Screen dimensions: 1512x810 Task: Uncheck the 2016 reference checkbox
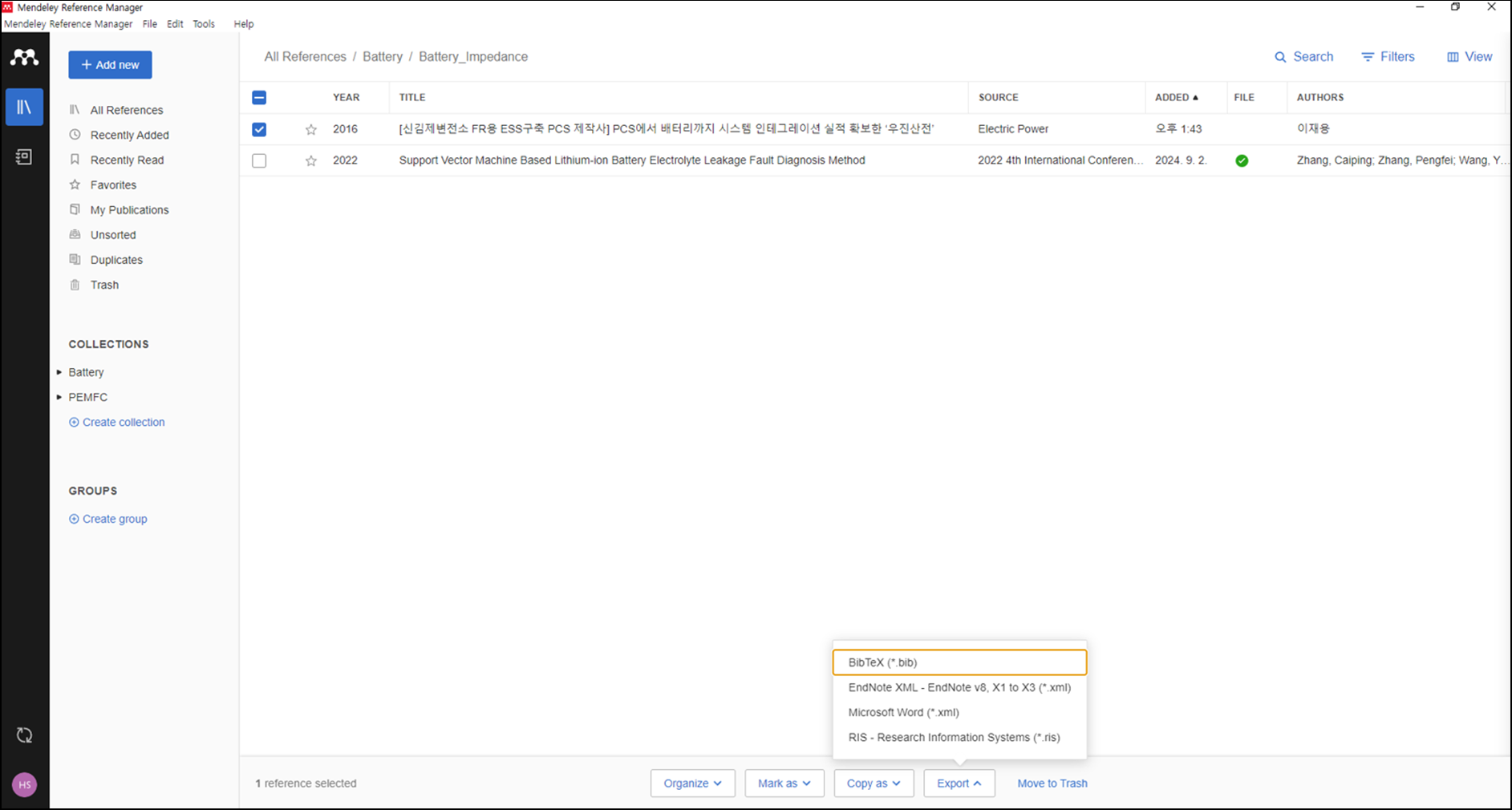click(x=259, y=129)
